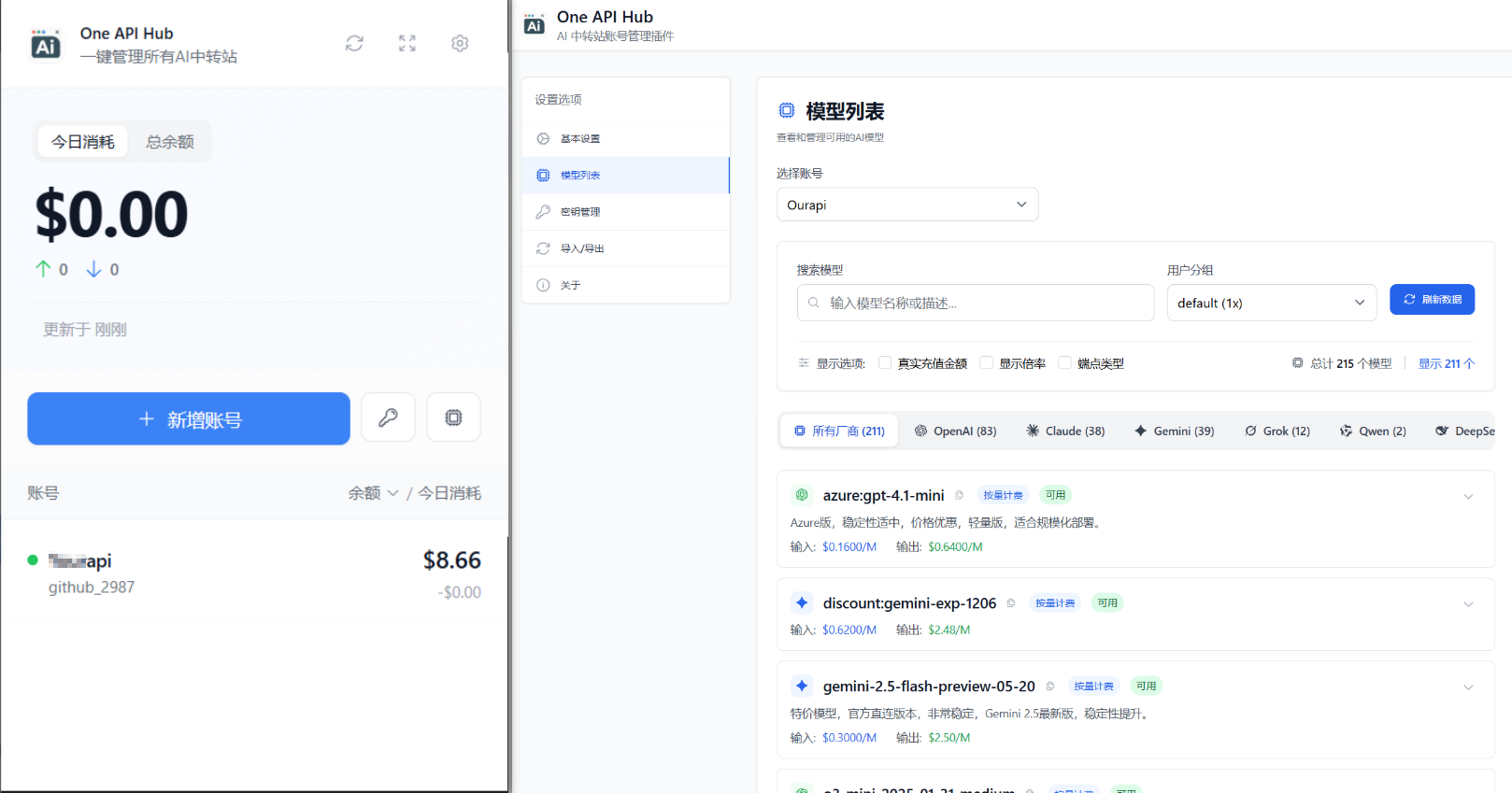
Task: Click the model list chip icon button
Action: 453,418
